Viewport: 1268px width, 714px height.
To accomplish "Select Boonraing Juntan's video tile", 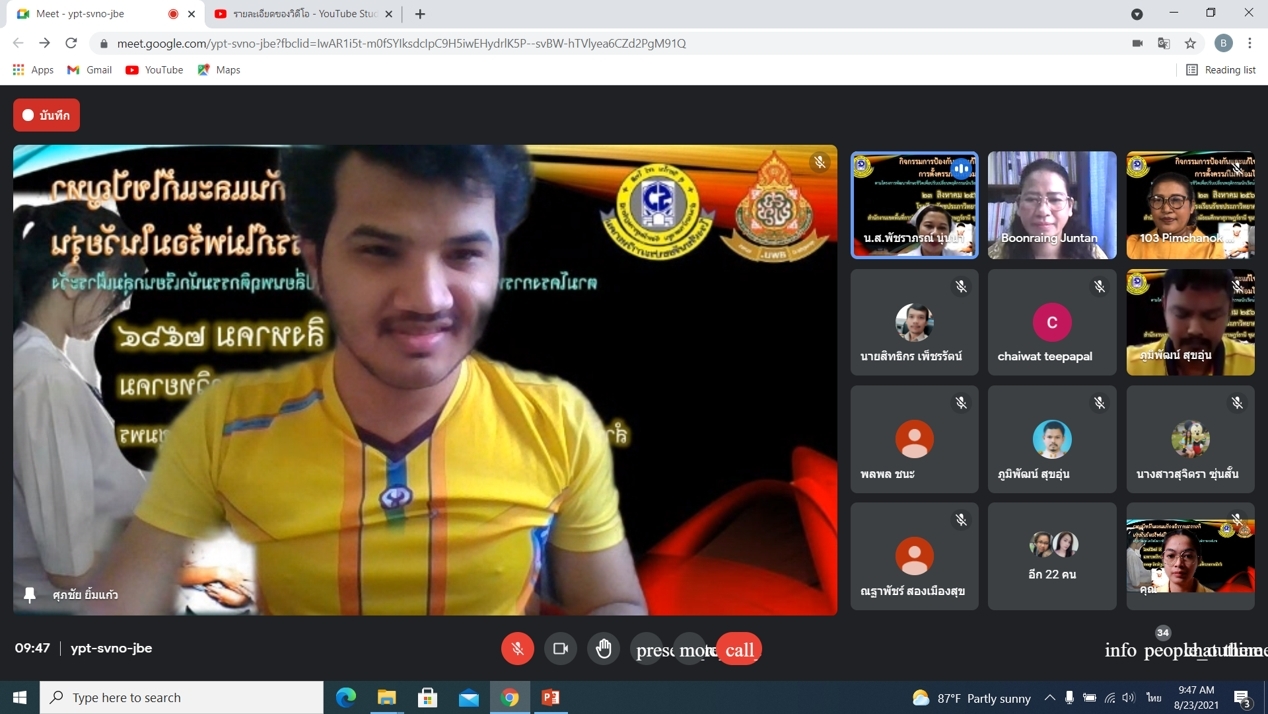I will click(x=1052, y=205).
